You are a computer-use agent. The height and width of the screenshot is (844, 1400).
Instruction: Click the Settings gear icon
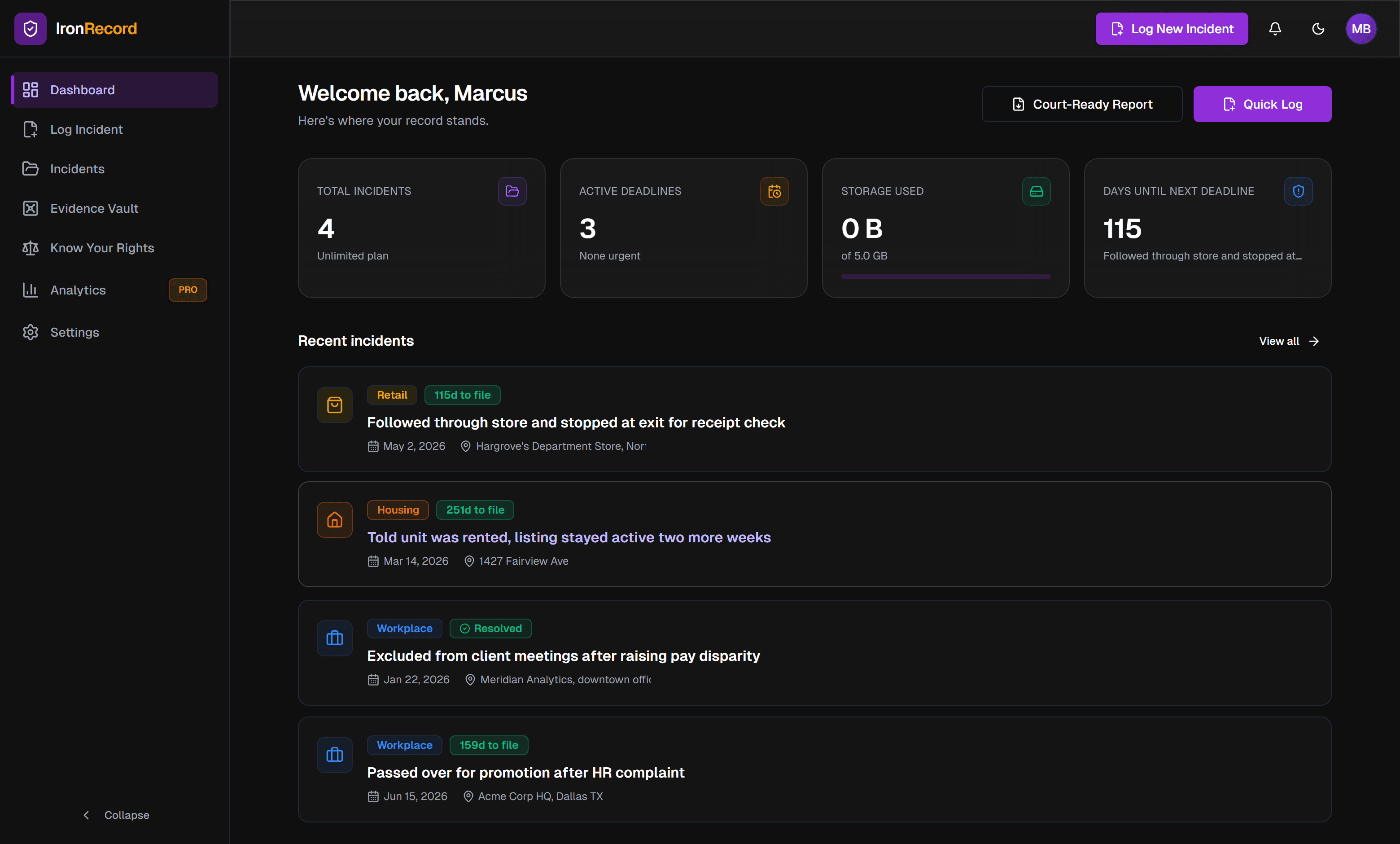[x=30, y=332]
